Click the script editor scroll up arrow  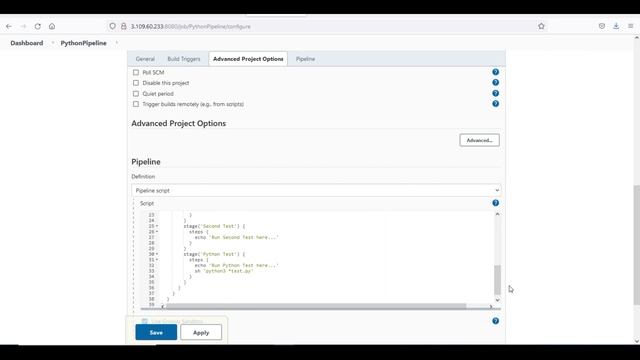(x=497, y=214)
